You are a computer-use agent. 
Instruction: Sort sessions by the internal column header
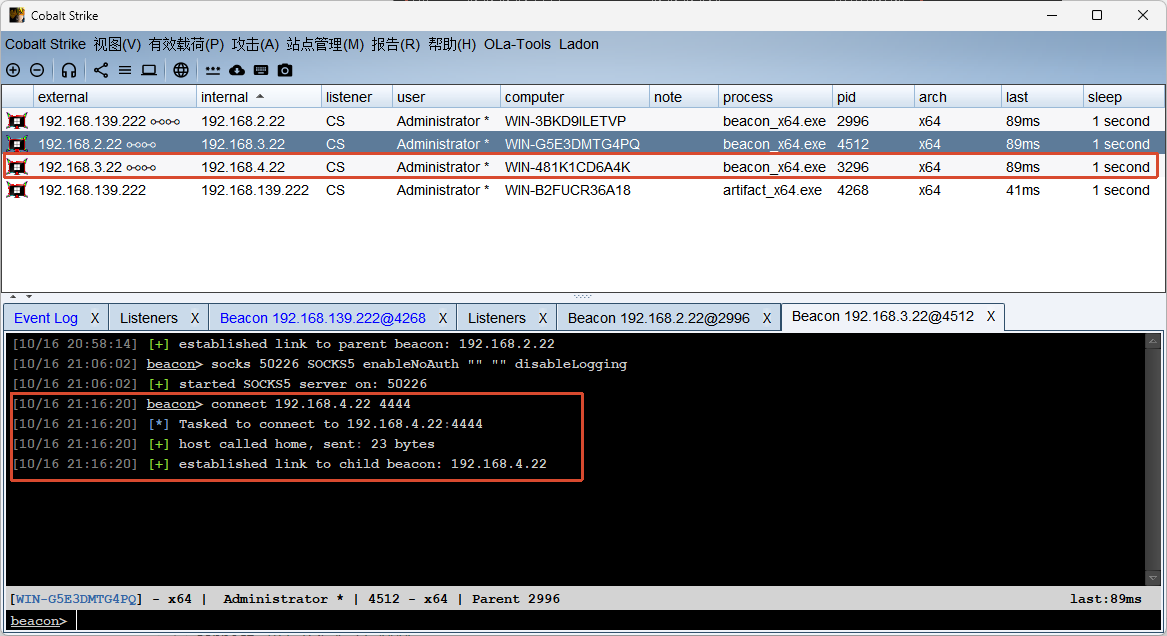(258, 97)
